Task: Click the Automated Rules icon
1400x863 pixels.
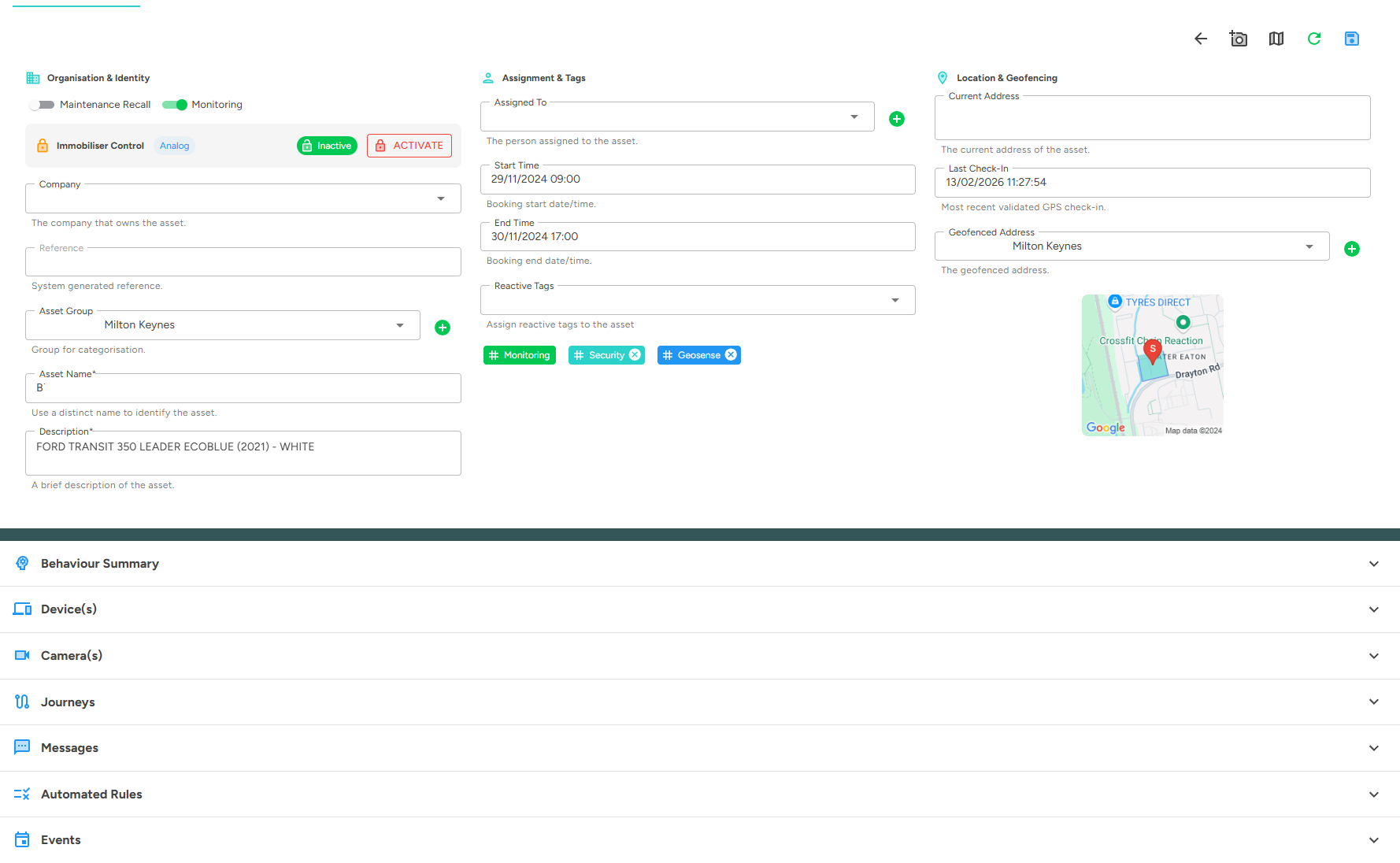Action: pyautogui.click(x=22, y=794)
